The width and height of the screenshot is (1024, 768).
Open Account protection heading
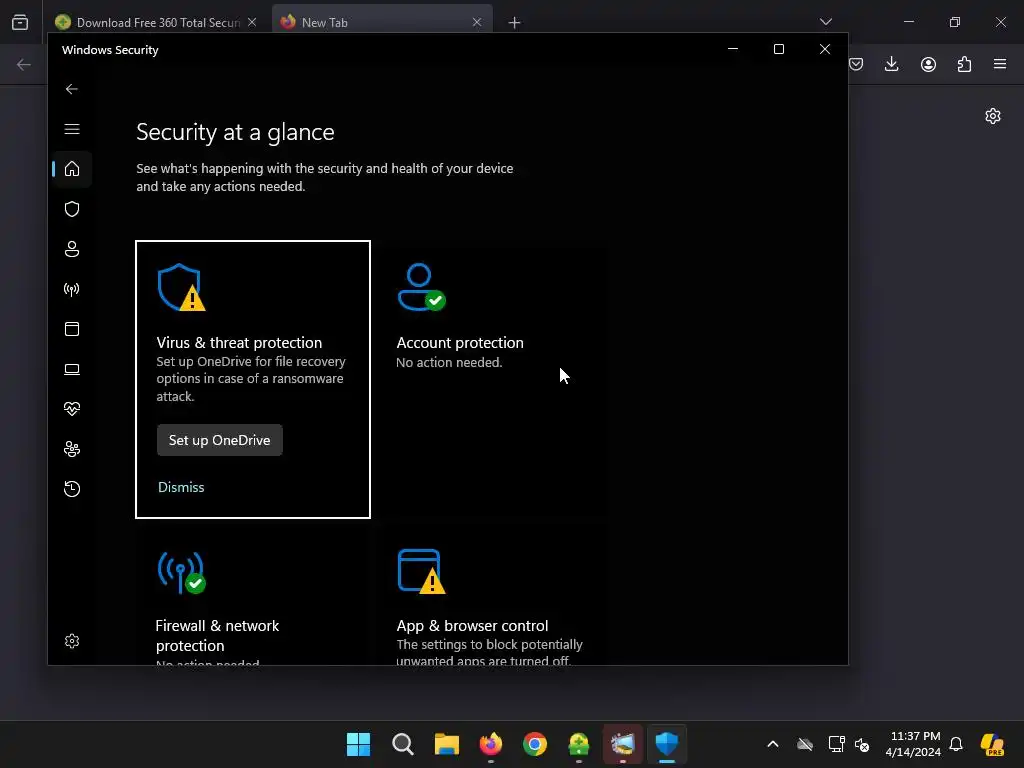460,343
